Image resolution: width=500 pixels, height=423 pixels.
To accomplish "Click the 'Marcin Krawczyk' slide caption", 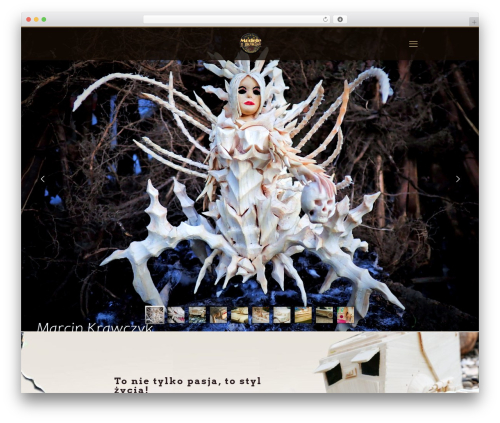I will (95, 327).
